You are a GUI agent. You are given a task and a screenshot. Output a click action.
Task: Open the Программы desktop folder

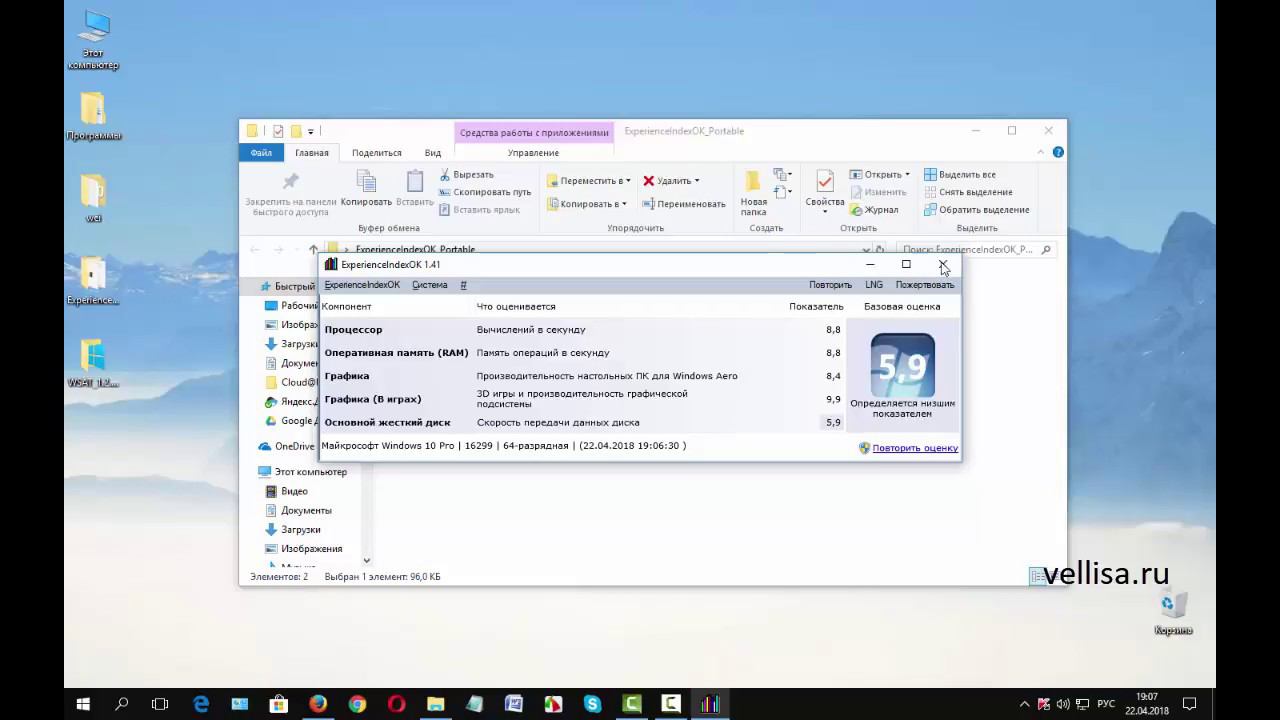(x=93, y=117)
